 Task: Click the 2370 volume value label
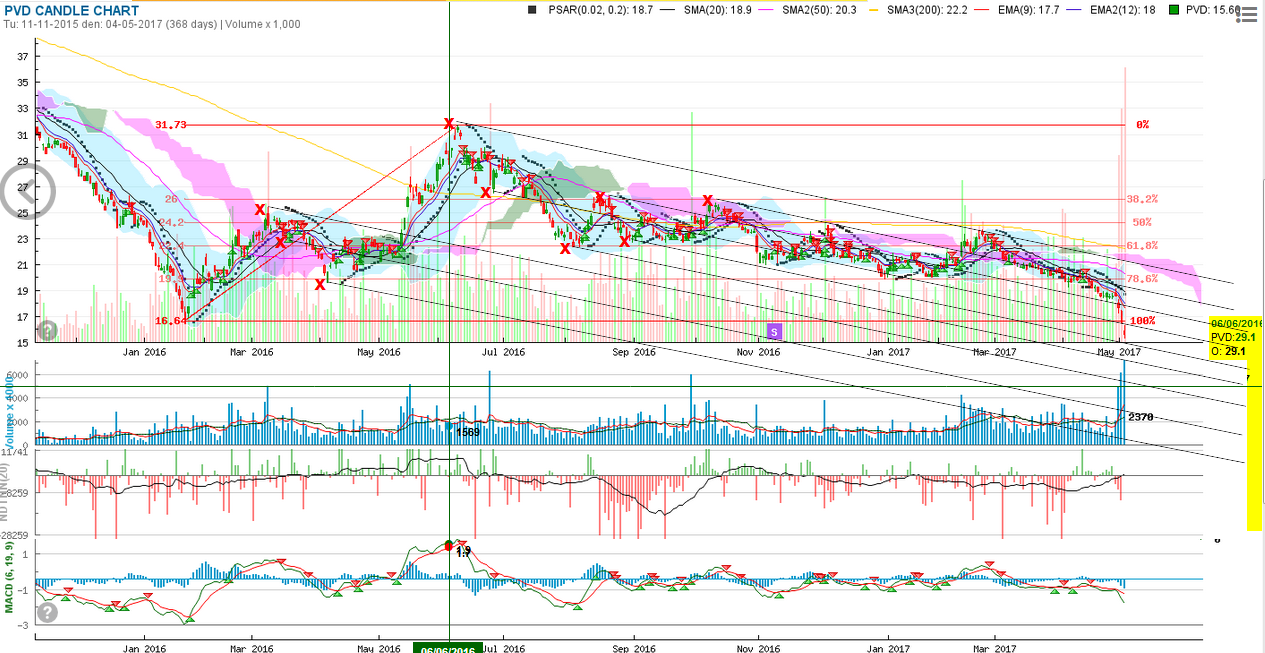1141,417
